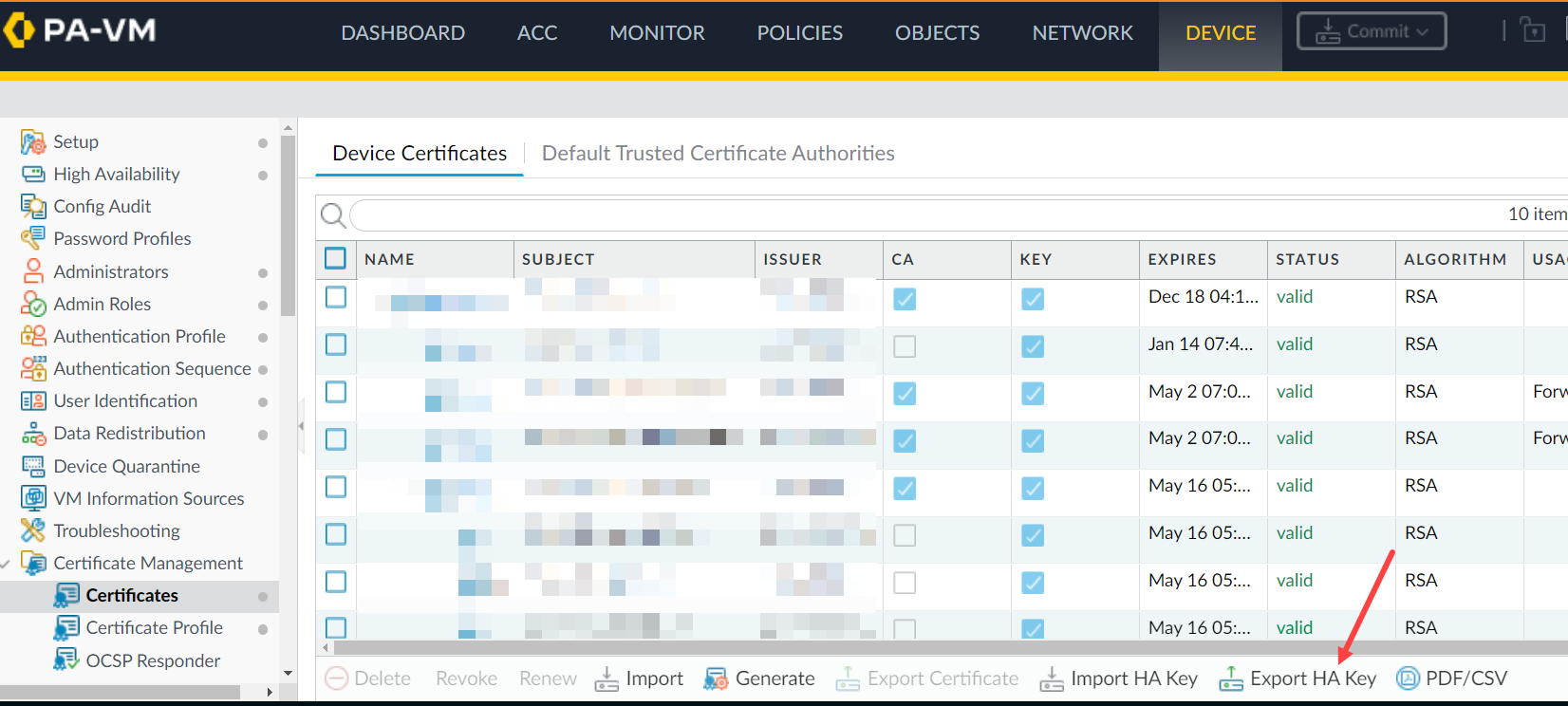
Task: Collapse the Certificate Management tree node
Action: click(7, 564)
